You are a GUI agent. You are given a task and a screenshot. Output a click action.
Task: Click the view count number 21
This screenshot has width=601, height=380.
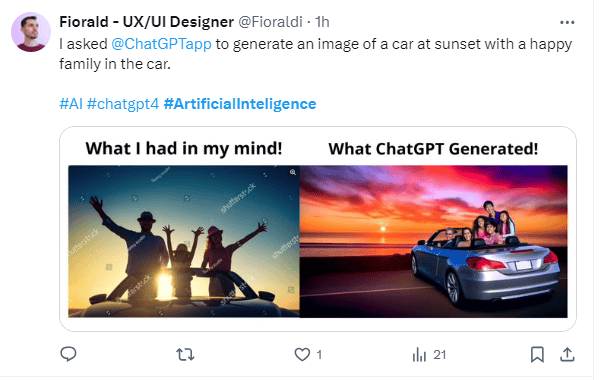[x=440, y=355]
